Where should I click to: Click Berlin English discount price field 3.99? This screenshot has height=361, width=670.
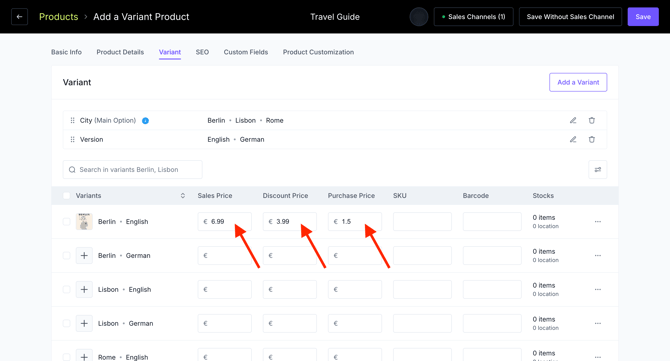[290, 222]
